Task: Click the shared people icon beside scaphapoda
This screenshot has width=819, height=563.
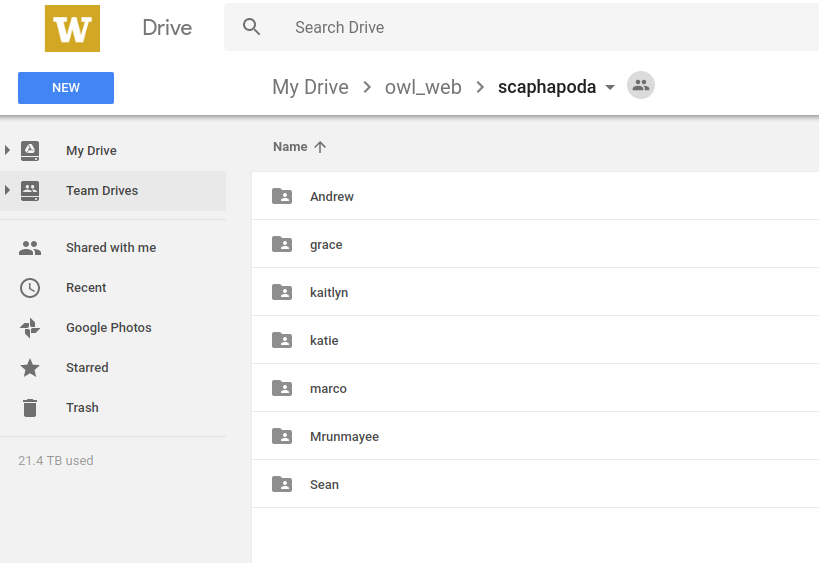Action: point(641,86)
